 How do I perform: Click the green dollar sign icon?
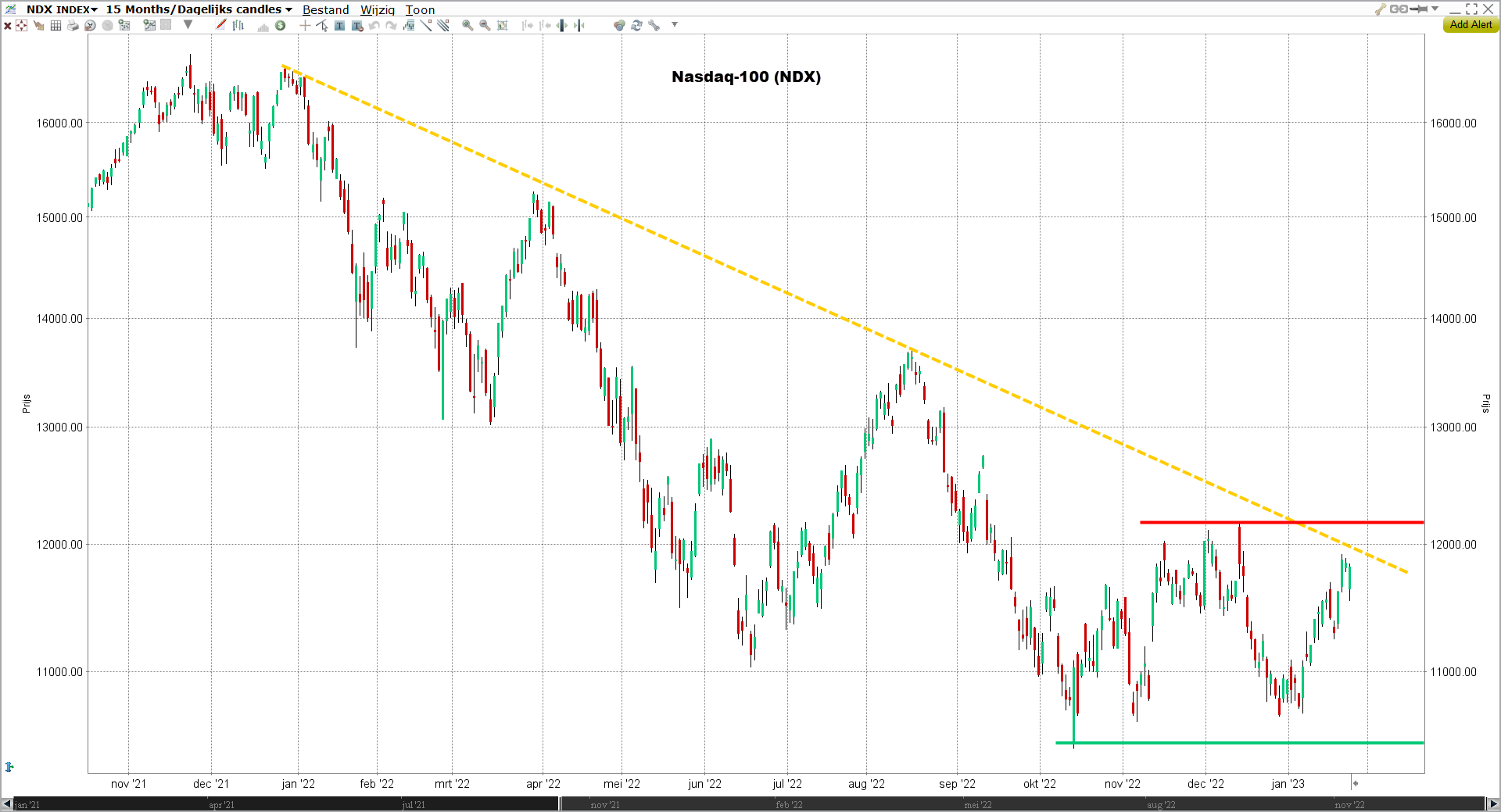280,26
